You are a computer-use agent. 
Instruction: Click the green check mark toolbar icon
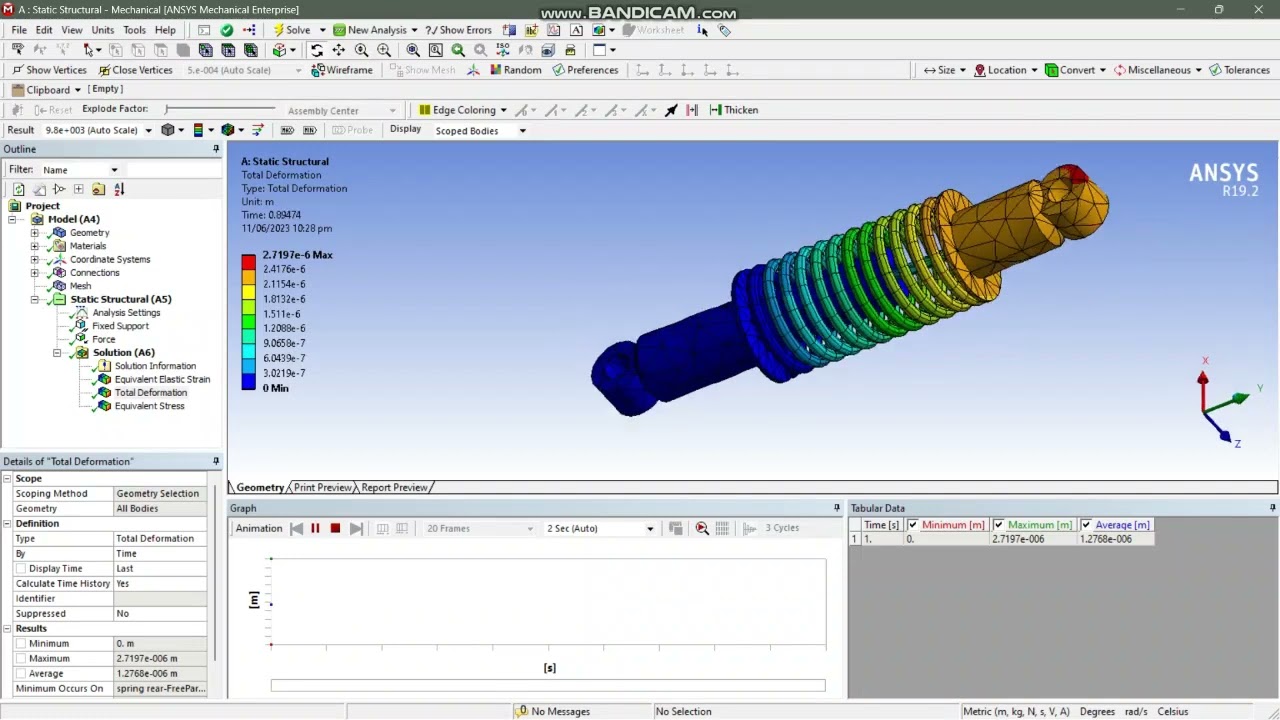click(227, 30)
